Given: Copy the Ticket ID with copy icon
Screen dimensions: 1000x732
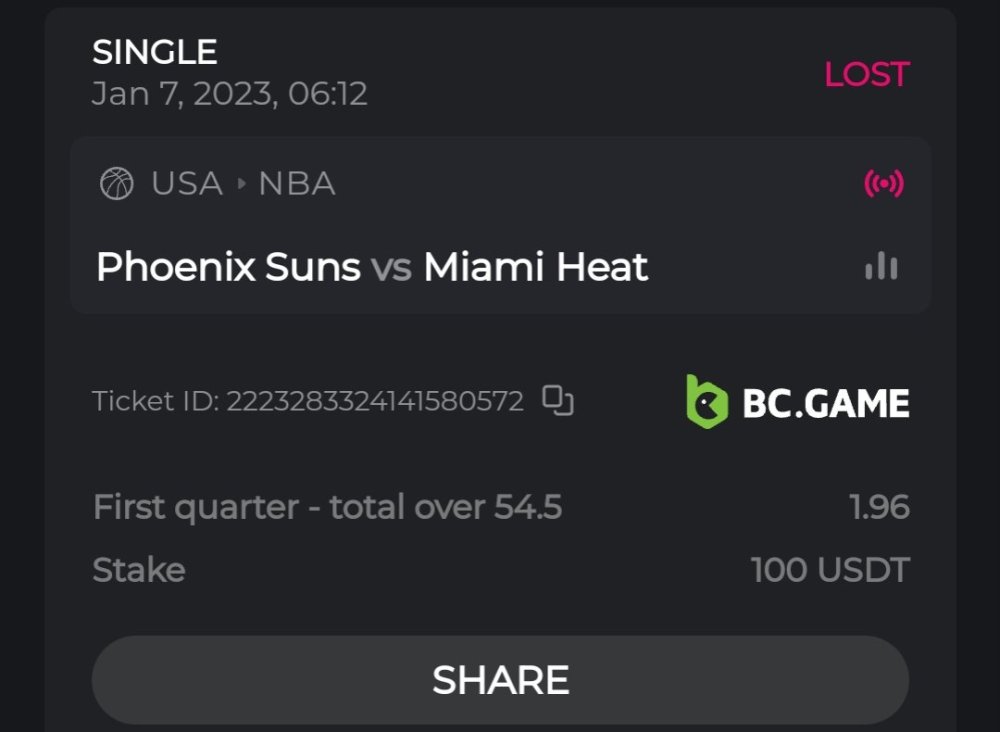Looking at the screenshot, I should (x=558, y=401).
